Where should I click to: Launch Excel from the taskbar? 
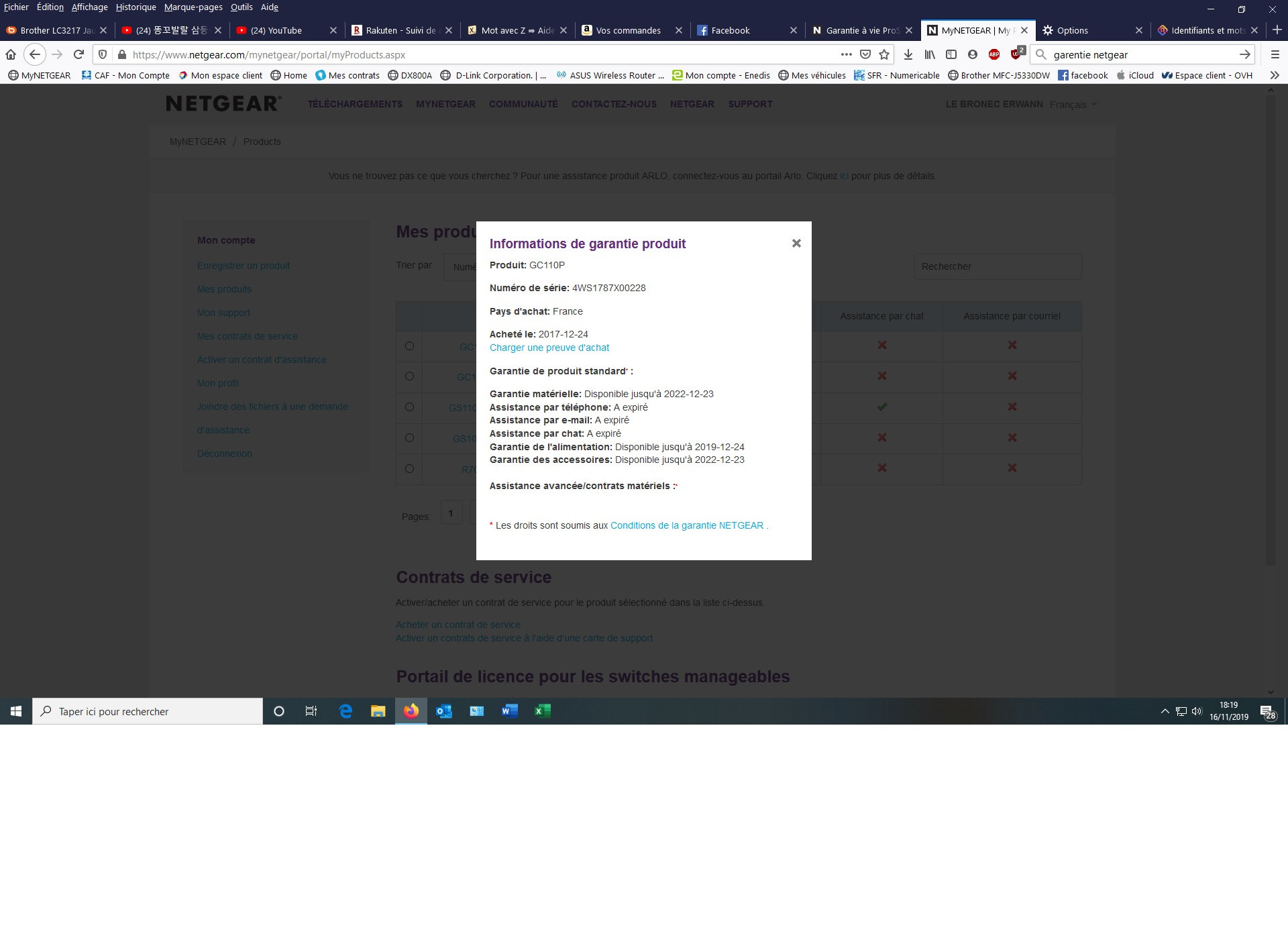pyautogui.click(x=542, y=711)
